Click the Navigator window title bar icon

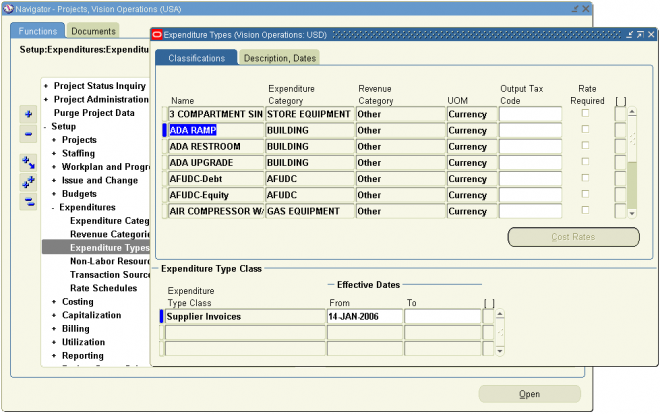(8, 9)
